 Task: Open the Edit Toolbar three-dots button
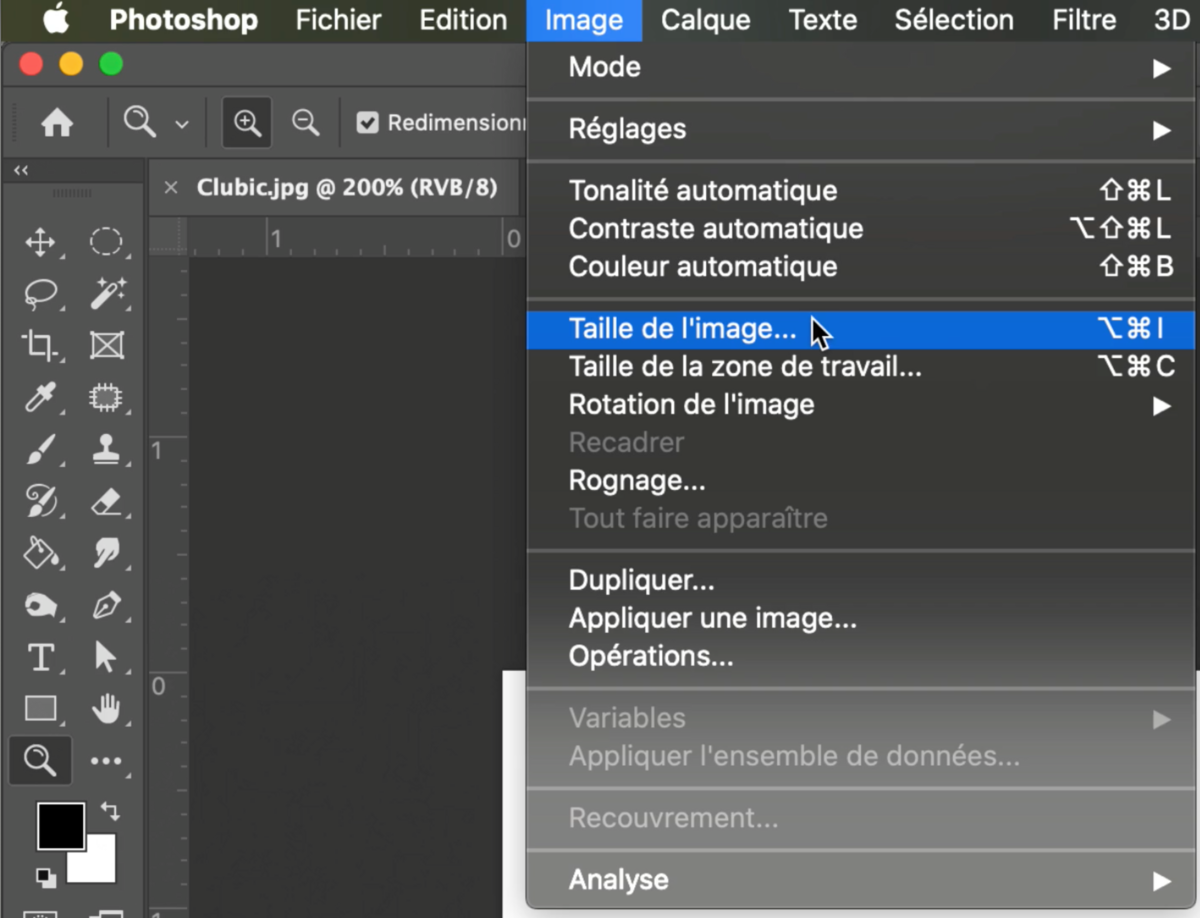pos(106,761)
